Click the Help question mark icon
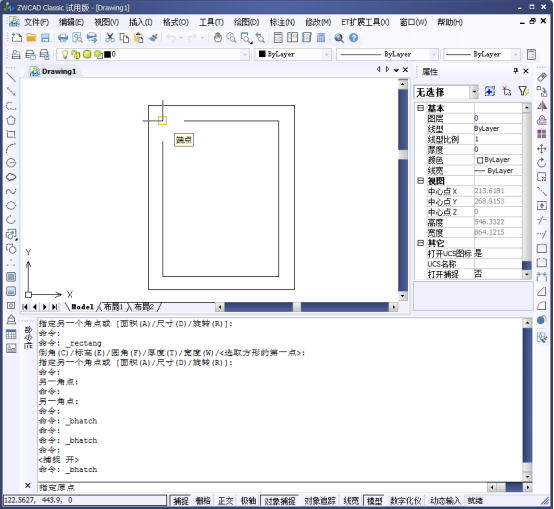Viewport: 554px width, 509px height. click(x=353, y=37)
